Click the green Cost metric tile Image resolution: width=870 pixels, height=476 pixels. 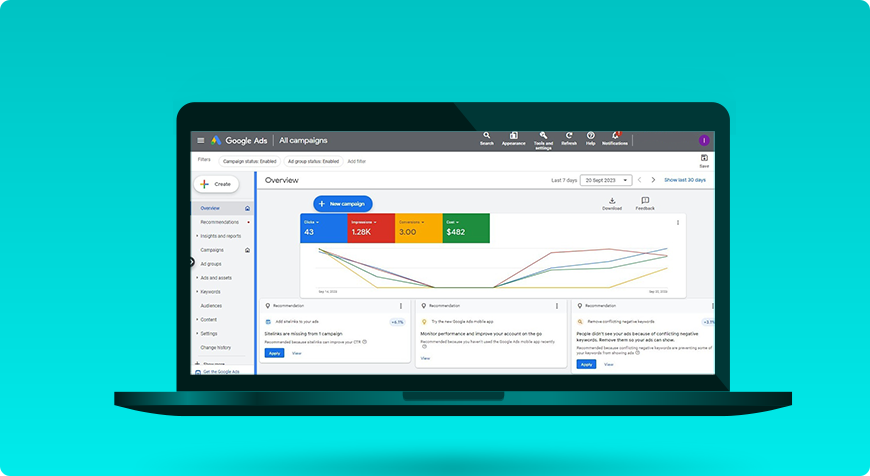[466, 228]
